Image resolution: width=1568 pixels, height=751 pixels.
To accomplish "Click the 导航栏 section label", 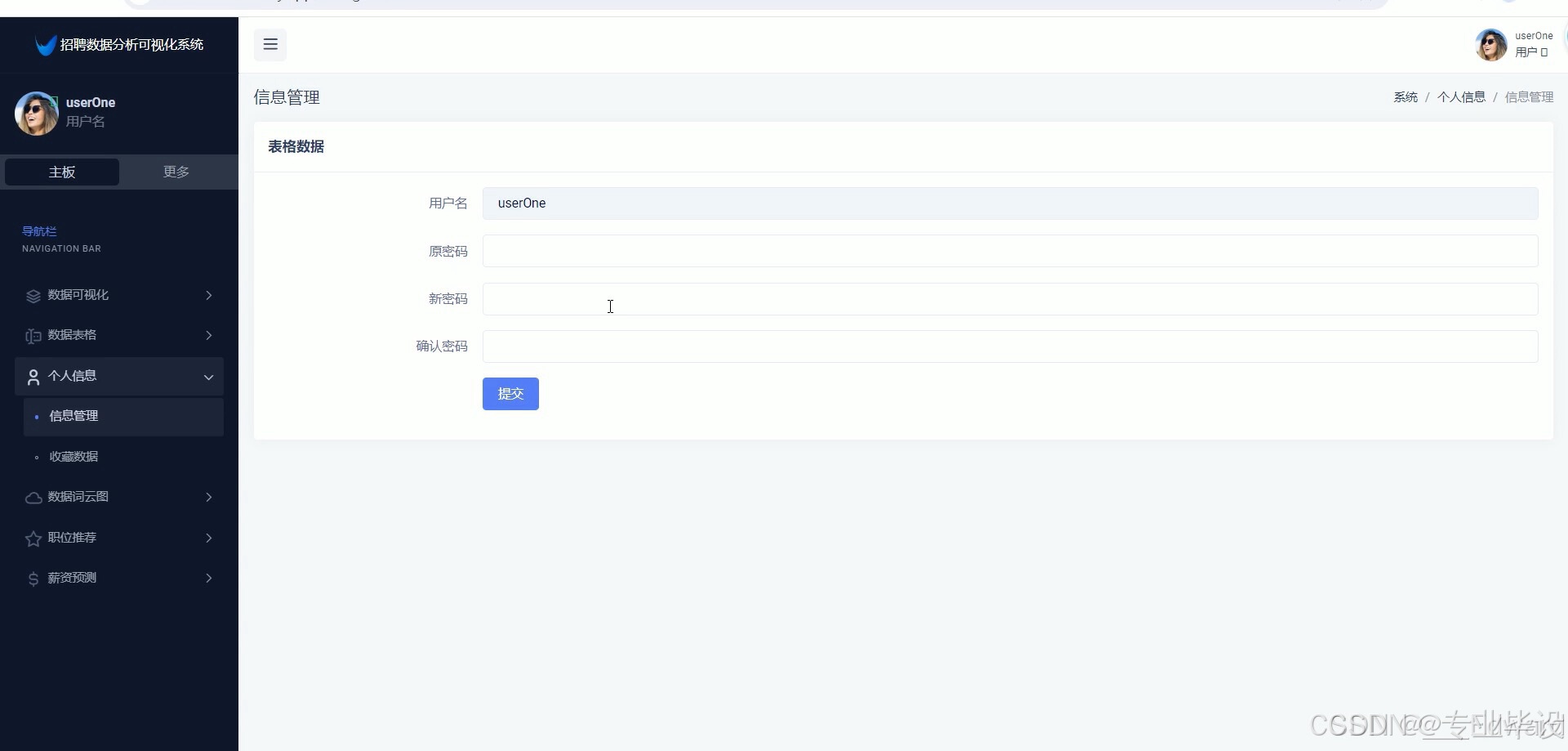I will 39,231.
